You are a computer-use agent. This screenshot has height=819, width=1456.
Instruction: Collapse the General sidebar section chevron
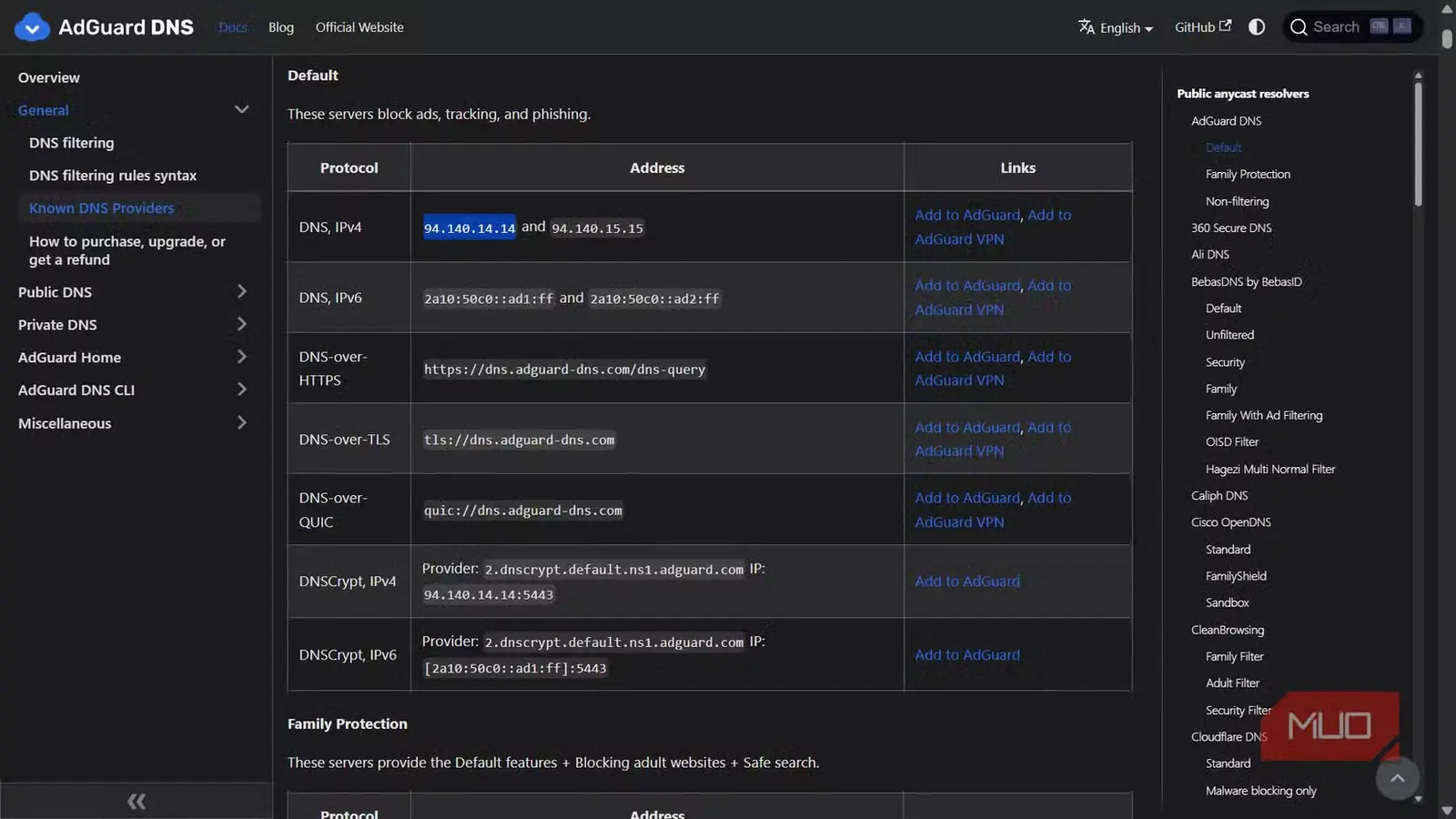[x=241, y=110]
